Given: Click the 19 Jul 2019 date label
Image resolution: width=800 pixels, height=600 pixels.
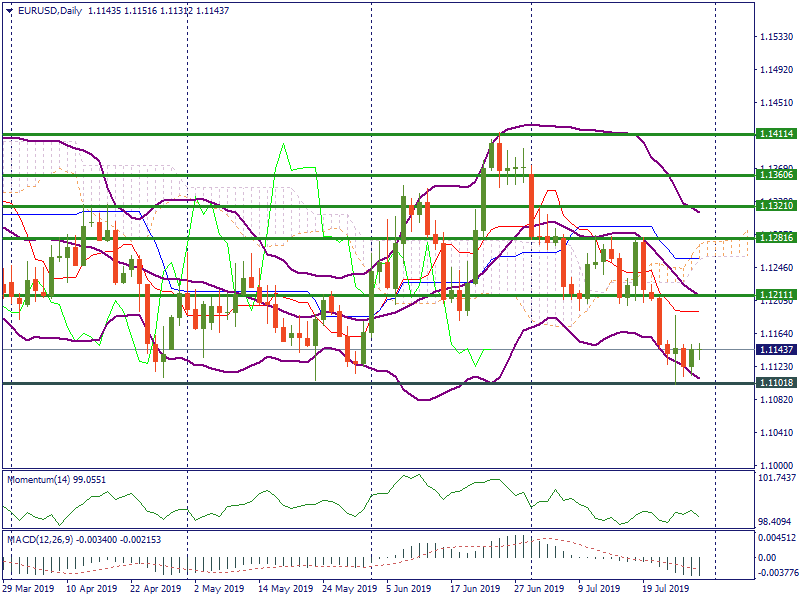Looking at the screenshot, I should [x=666, y=589].
